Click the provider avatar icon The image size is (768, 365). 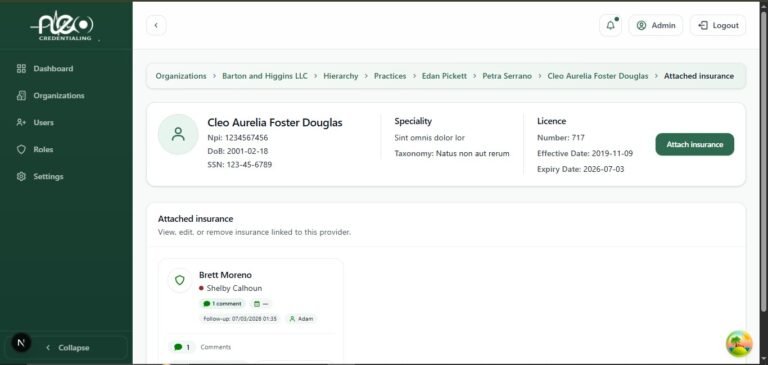point(178,134)
